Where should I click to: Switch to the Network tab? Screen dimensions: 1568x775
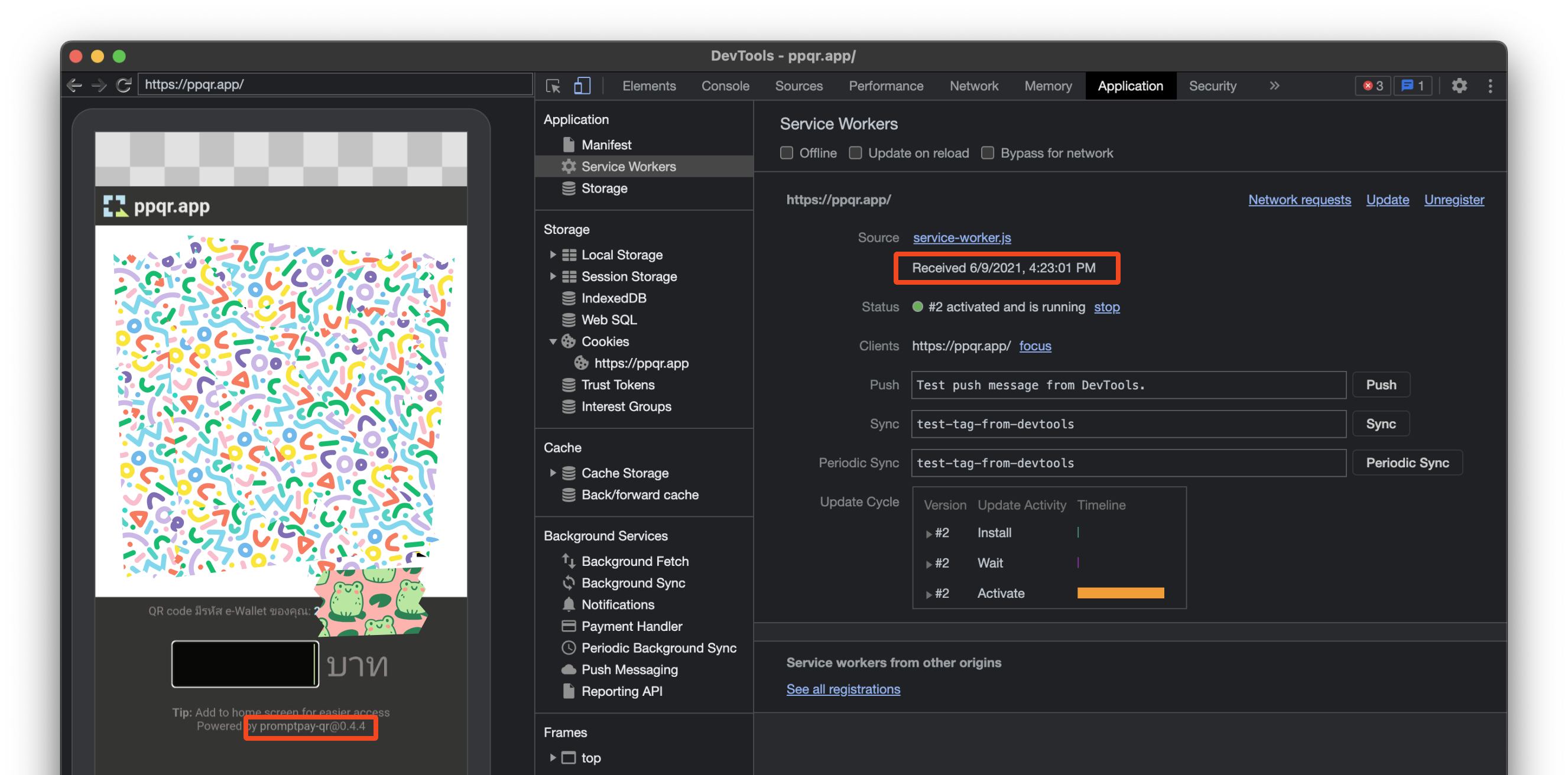click(973, 86)
